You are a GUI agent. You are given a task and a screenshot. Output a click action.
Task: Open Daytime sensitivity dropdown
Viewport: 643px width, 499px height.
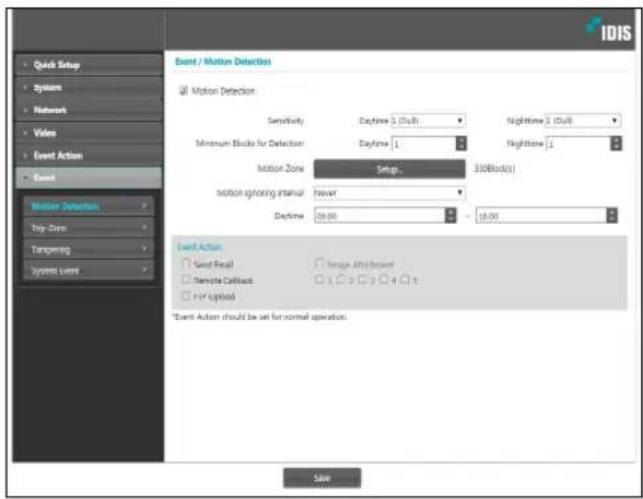coord(428,121)
